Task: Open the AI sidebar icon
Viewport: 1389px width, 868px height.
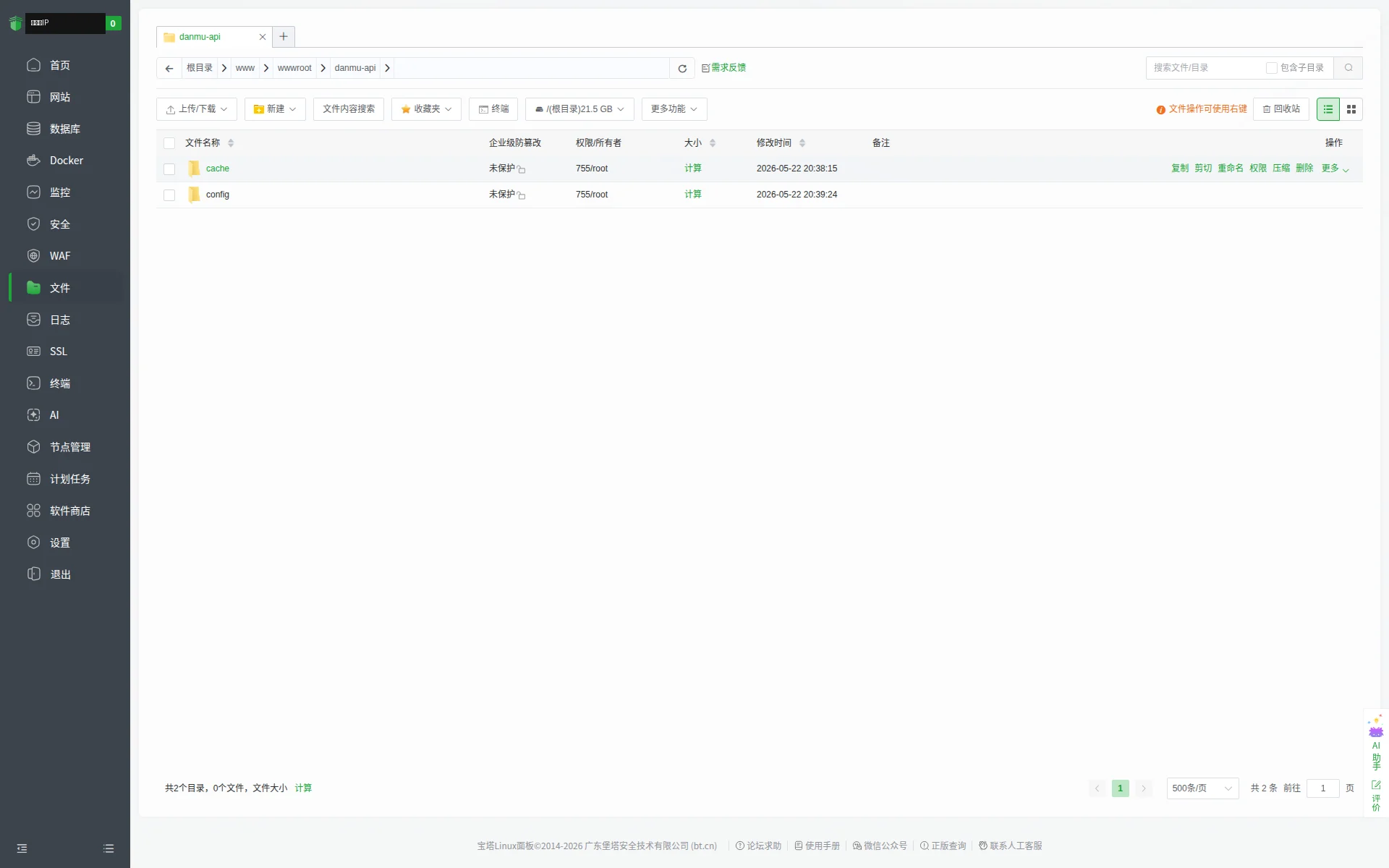Action: point(33,415)
